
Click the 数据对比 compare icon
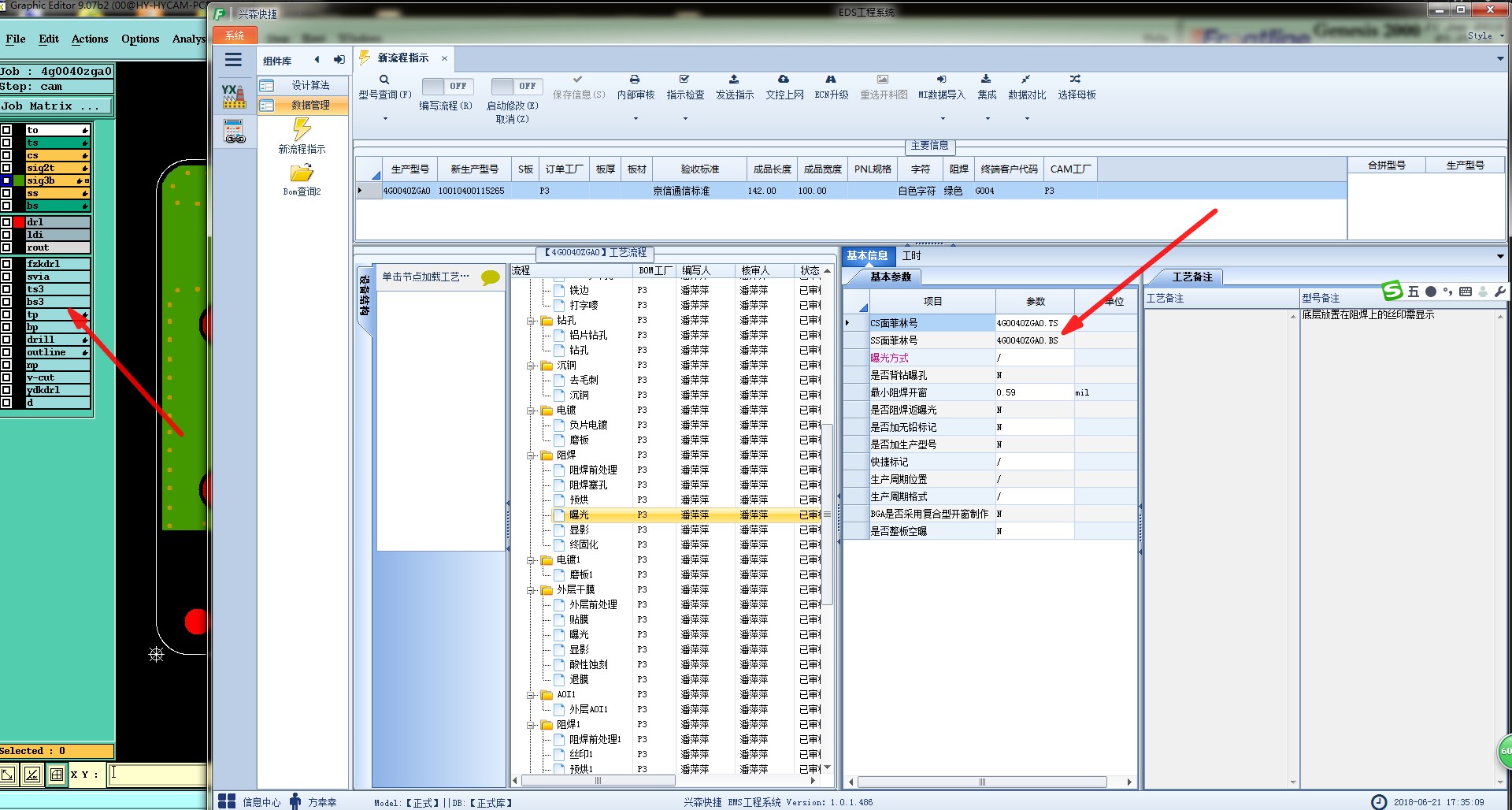(1025, 80)
